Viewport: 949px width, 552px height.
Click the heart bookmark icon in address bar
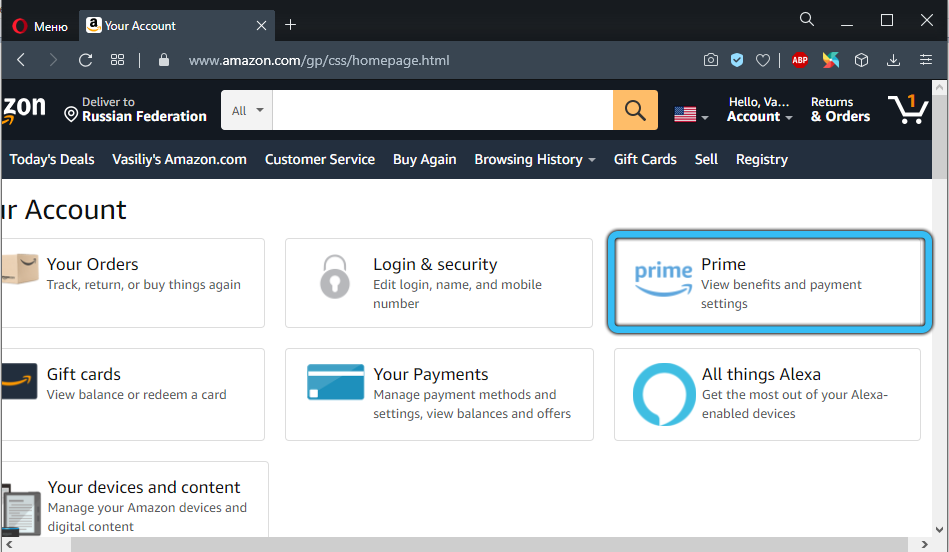[x=763, y=60]
